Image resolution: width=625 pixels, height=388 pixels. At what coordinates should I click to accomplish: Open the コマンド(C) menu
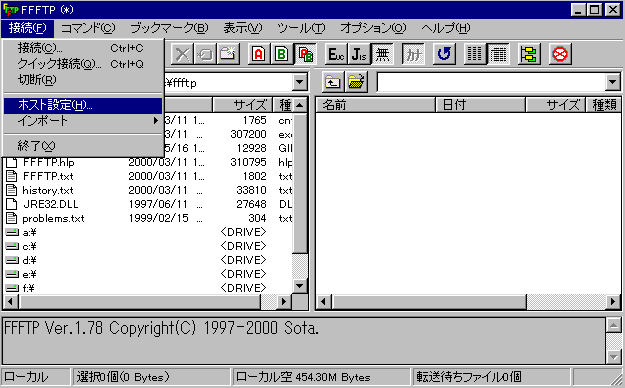click(88, 28)
